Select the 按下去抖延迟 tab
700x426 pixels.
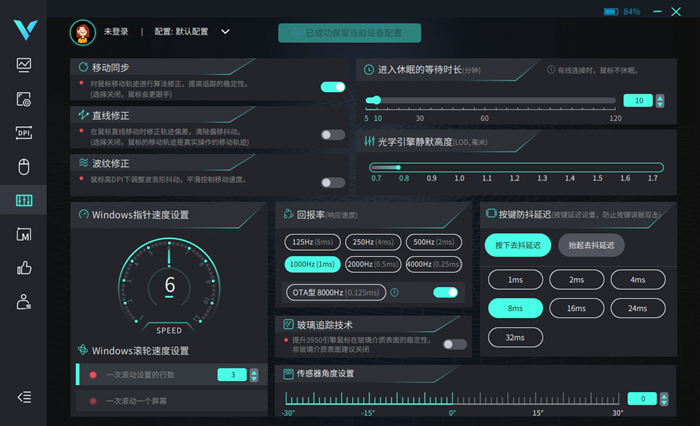point(518,245)
